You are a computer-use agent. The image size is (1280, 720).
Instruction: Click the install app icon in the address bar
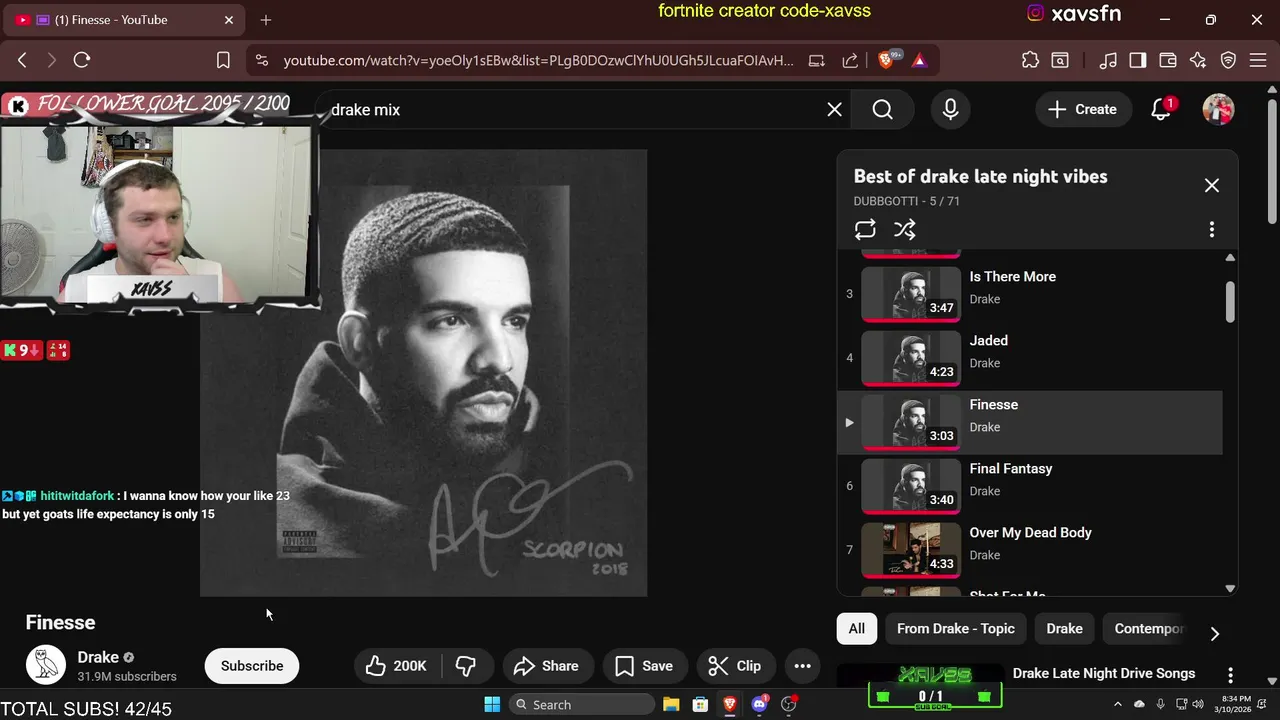coord(816,60)
